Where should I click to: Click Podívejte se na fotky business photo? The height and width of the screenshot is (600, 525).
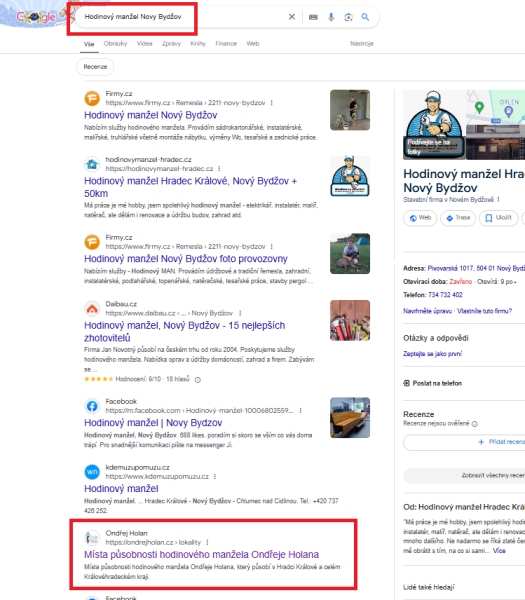(x=434, y=125)
